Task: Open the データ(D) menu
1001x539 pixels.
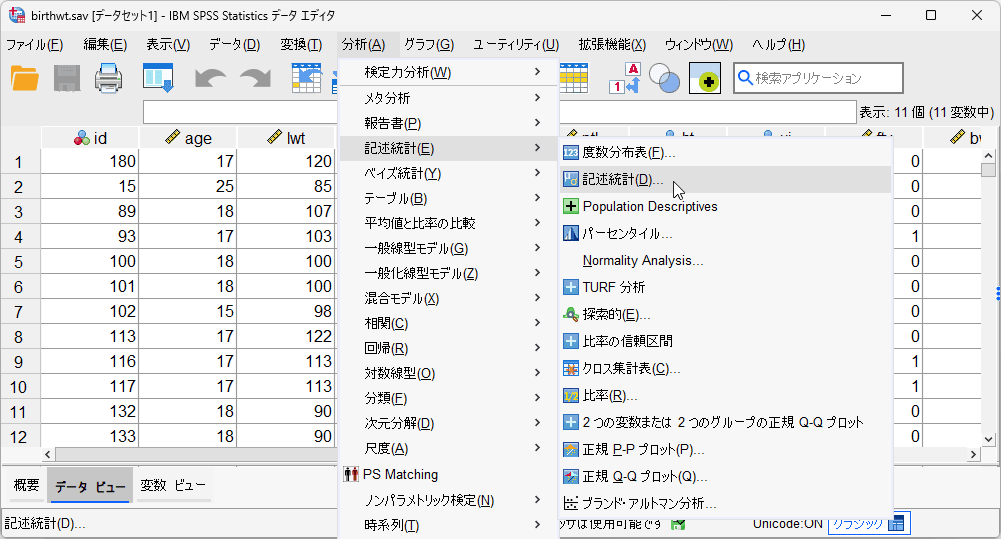Action: (x=234, y=45)
